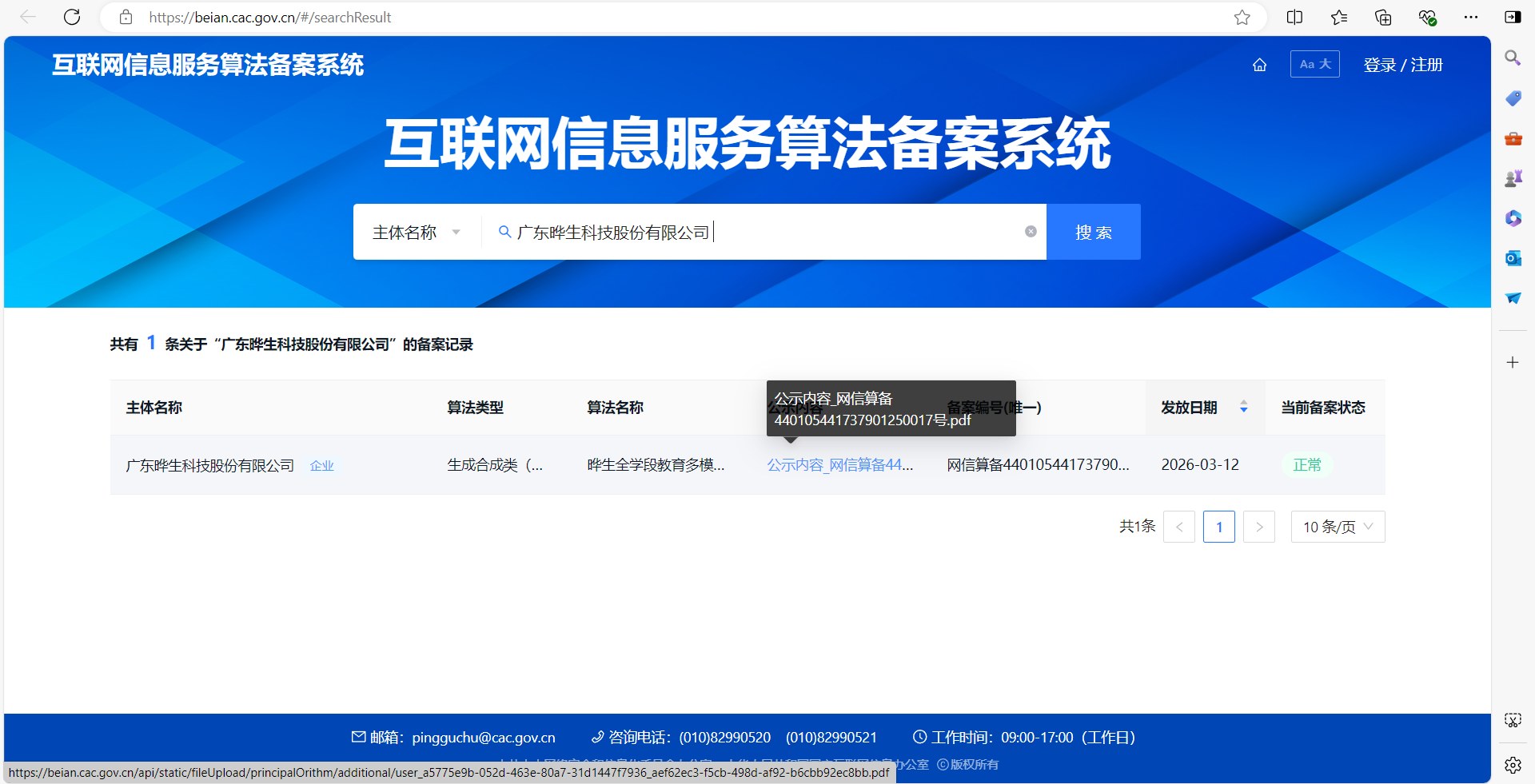Select 生成合成类 algorithm type cell
1535x784 pixels.
click(x=495, y=465)
